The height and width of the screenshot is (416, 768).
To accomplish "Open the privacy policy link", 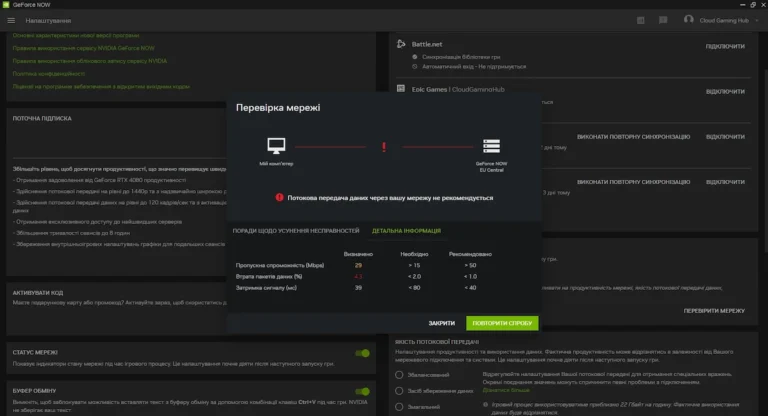I will pos(48,73).
